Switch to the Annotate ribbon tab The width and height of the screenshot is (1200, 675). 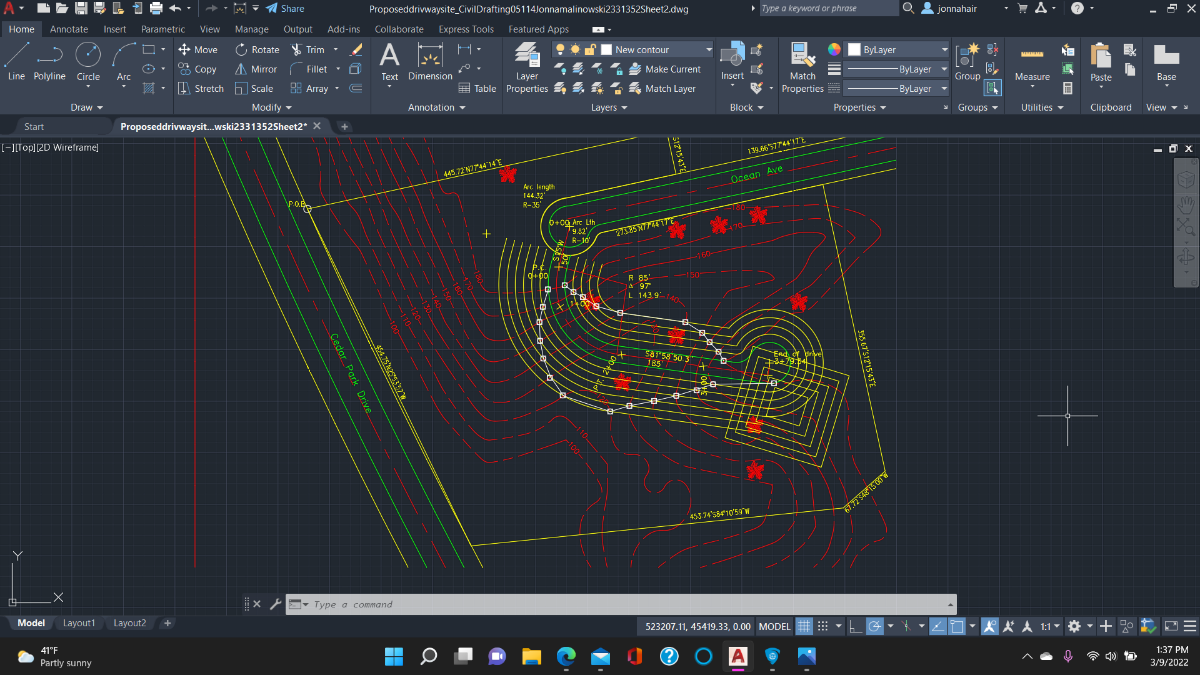tap(69, 29)
